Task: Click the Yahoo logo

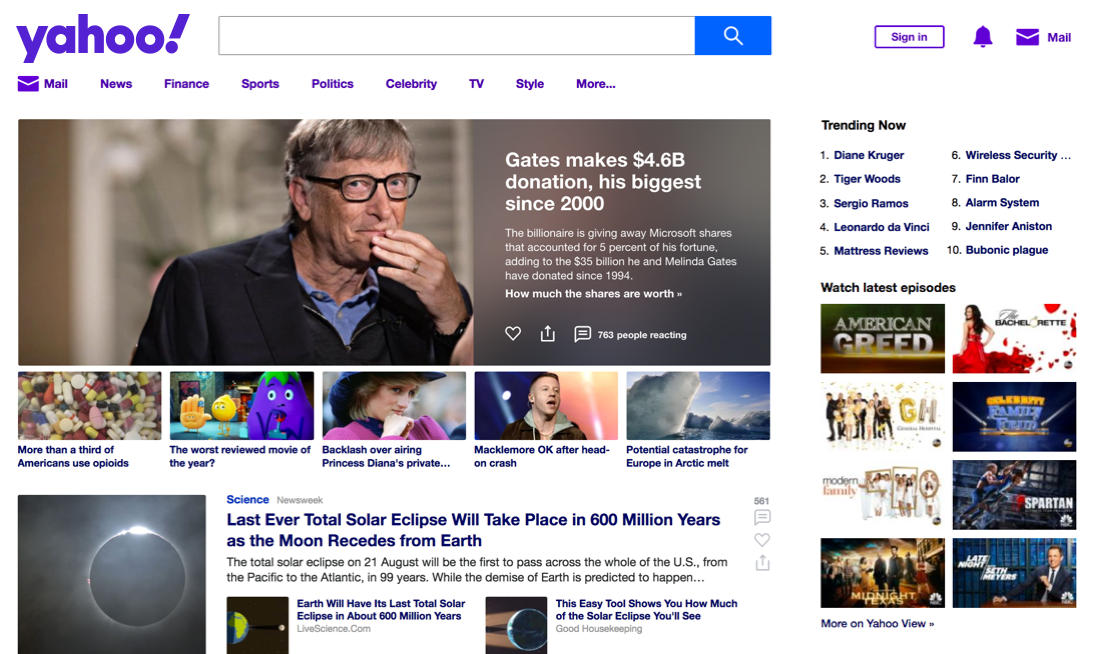Action: pyautogui.click(x=103, y=37)
